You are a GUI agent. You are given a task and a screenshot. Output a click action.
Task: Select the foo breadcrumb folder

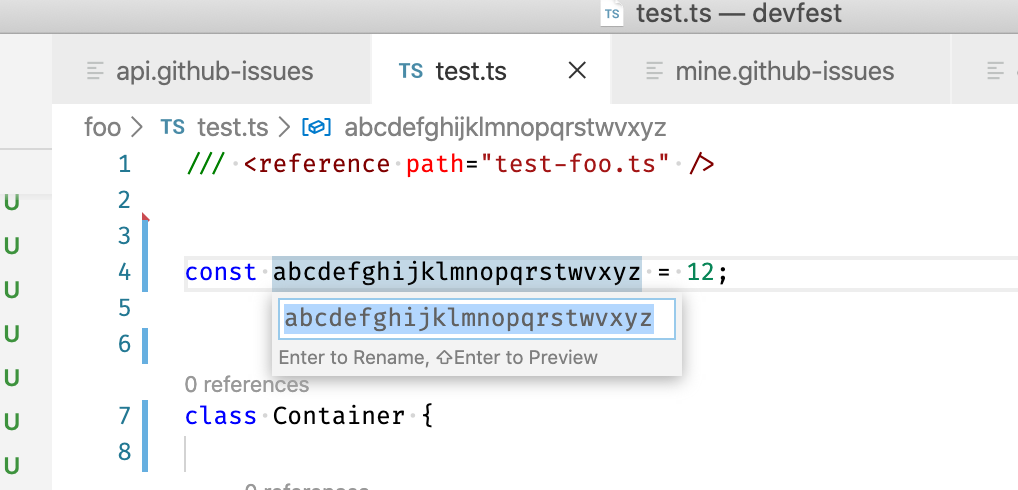pyautogui.click(x=102, y=127)
